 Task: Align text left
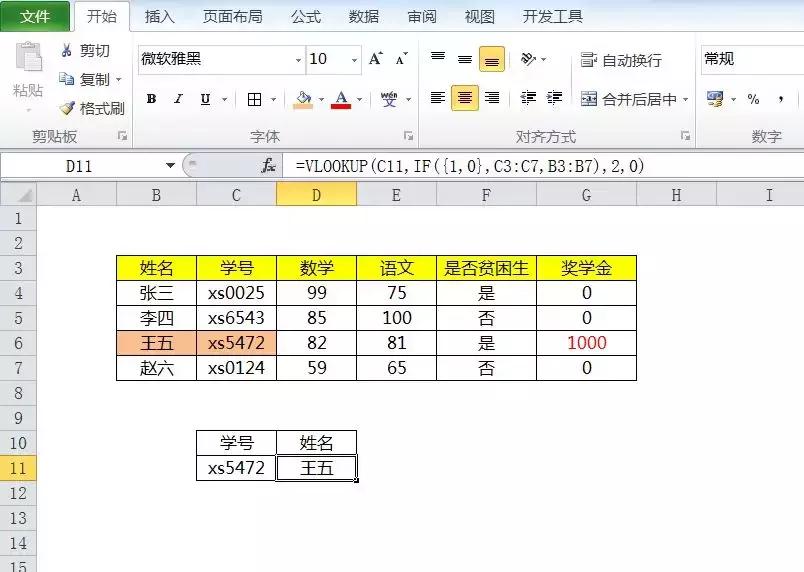[x=438, y=98]
